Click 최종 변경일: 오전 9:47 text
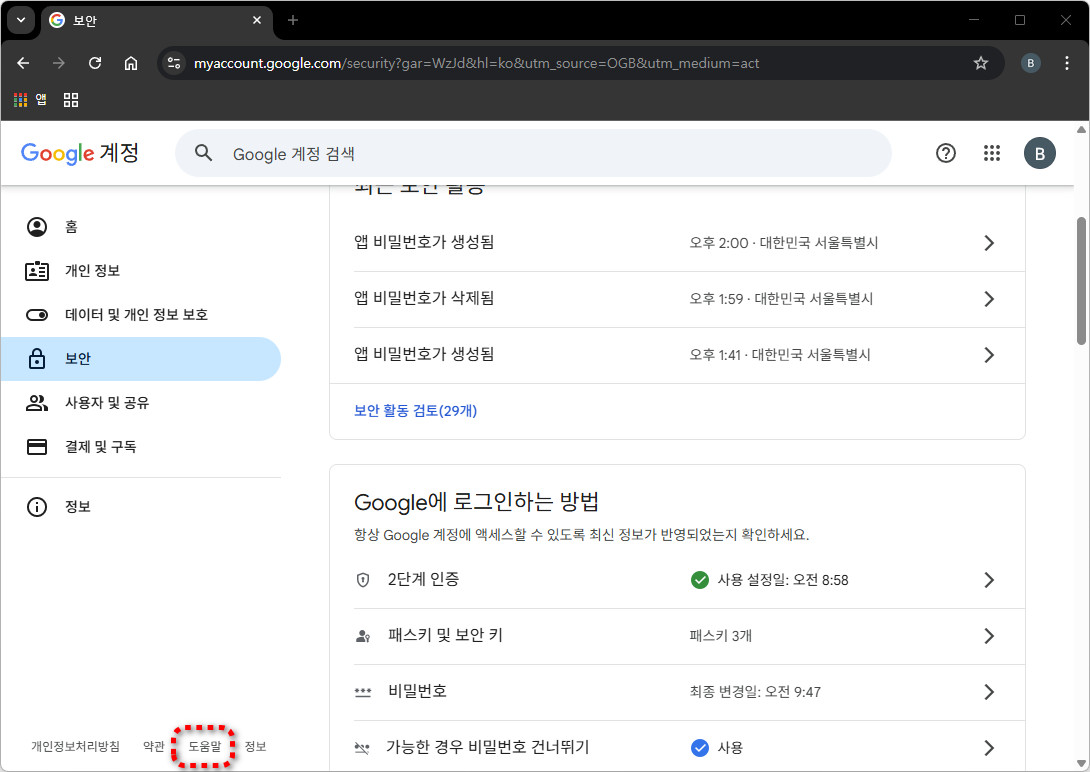 (755, 692)
